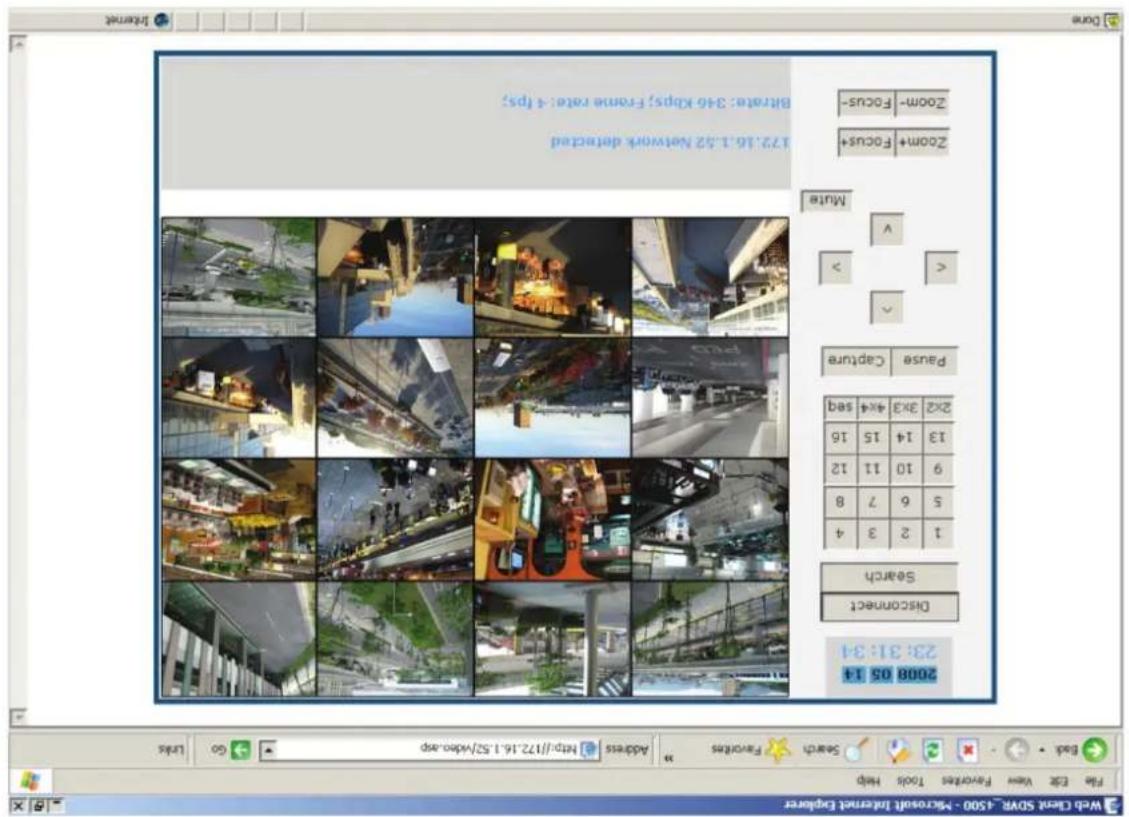Click the red X Stop icon
This screenshot has height=817, width=1129.
968,750
